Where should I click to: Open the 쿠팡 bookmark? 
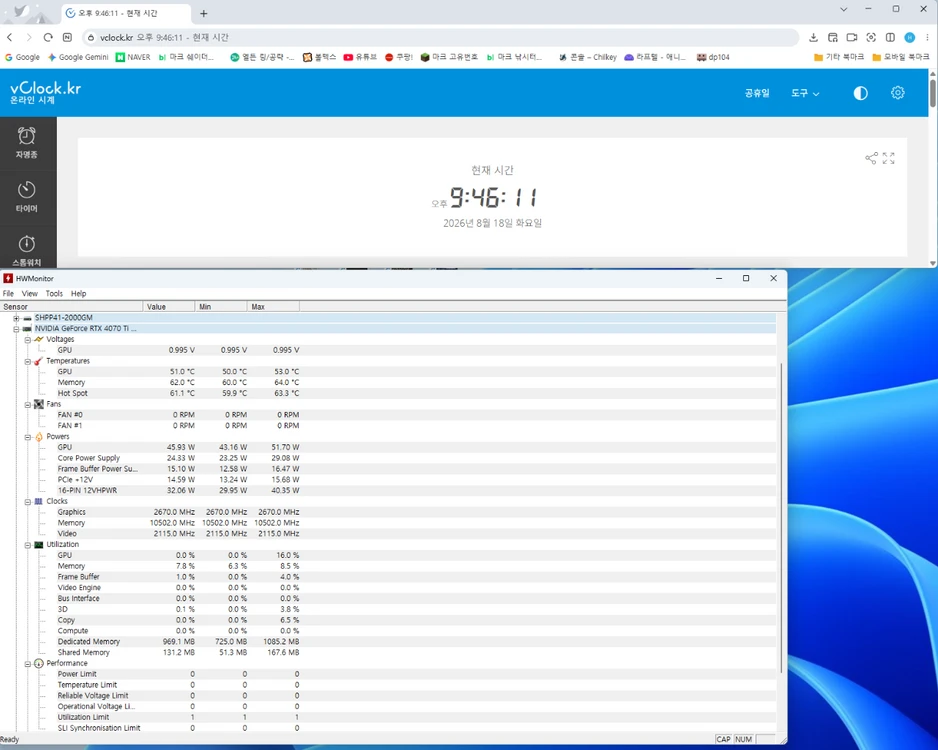[x=399, y=57]
